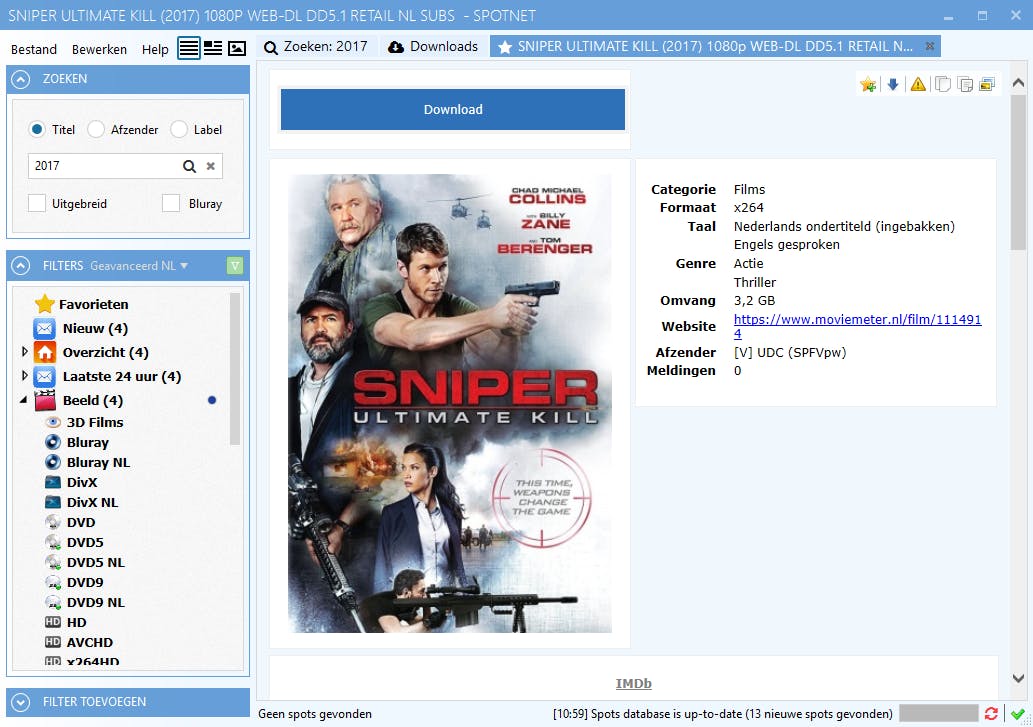Switch to the Zoeken: 2017 tab

[x=316, y=46]
